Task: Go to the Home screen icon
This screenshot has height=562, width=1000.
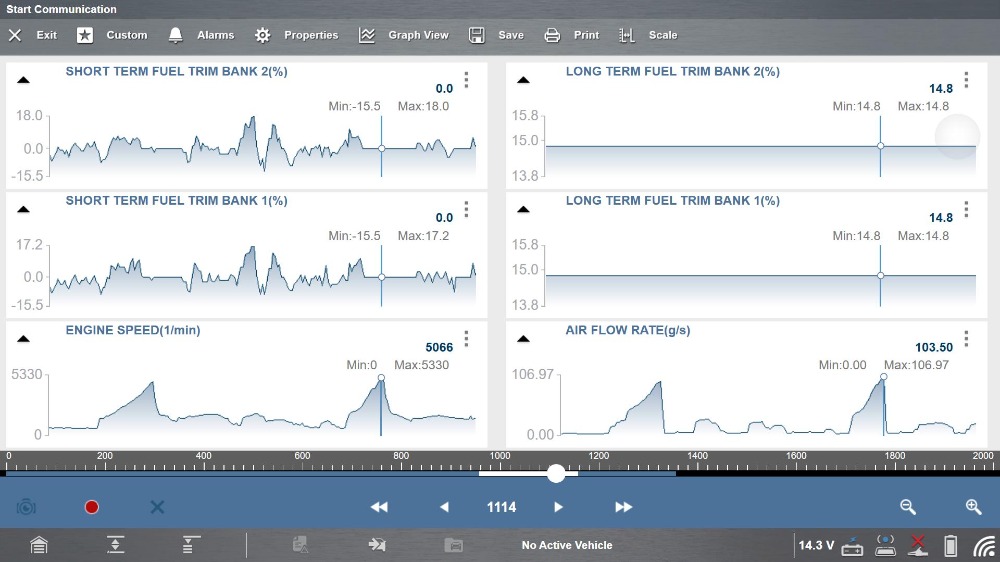Action: click(x=38, y=545)
